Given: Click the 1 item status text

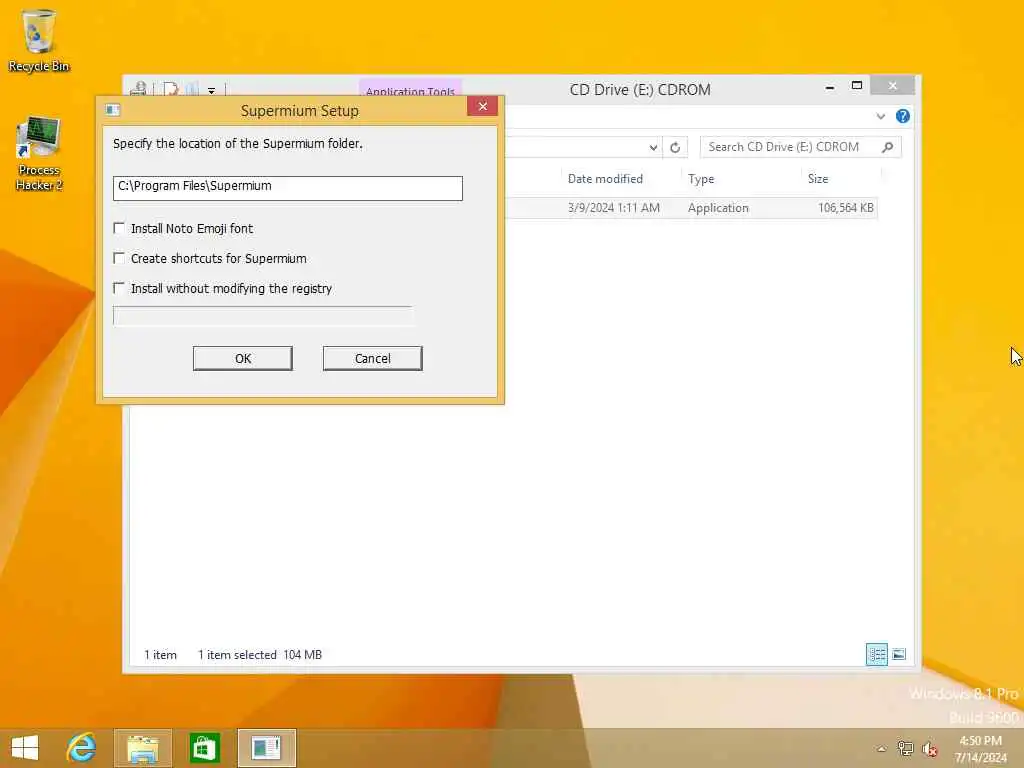Looking at the screenshot, I should pos(161,654).
